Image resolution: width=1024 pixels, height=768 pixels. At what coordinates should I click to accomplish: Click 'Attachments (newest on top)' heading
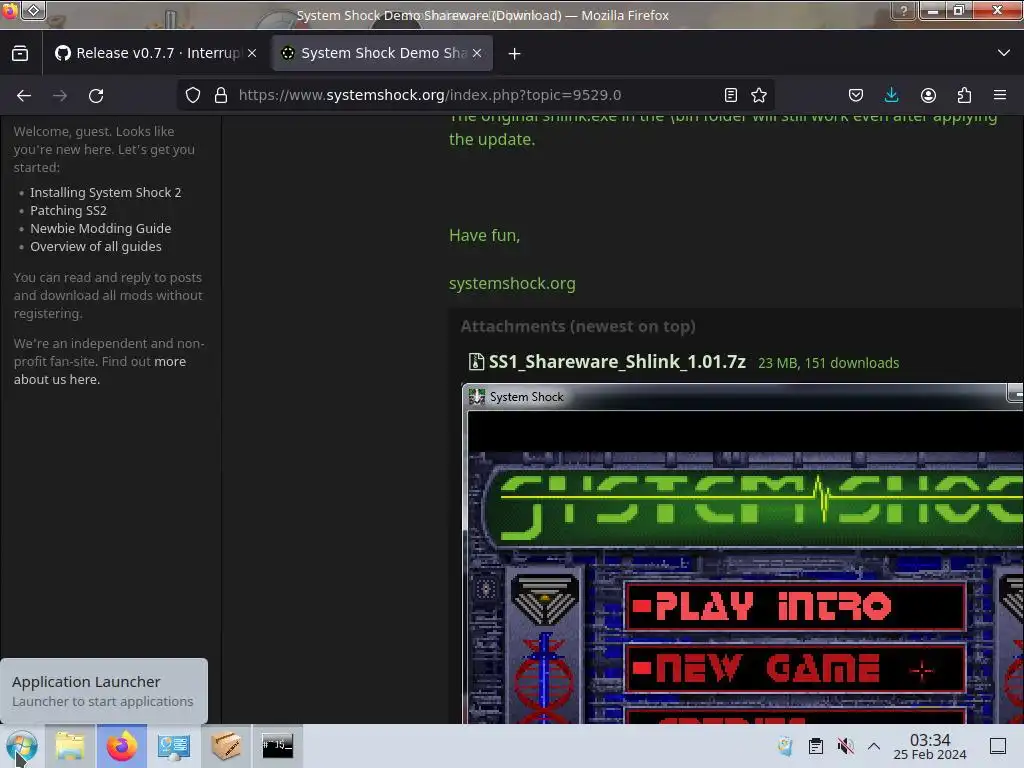(x=578, y=326)
